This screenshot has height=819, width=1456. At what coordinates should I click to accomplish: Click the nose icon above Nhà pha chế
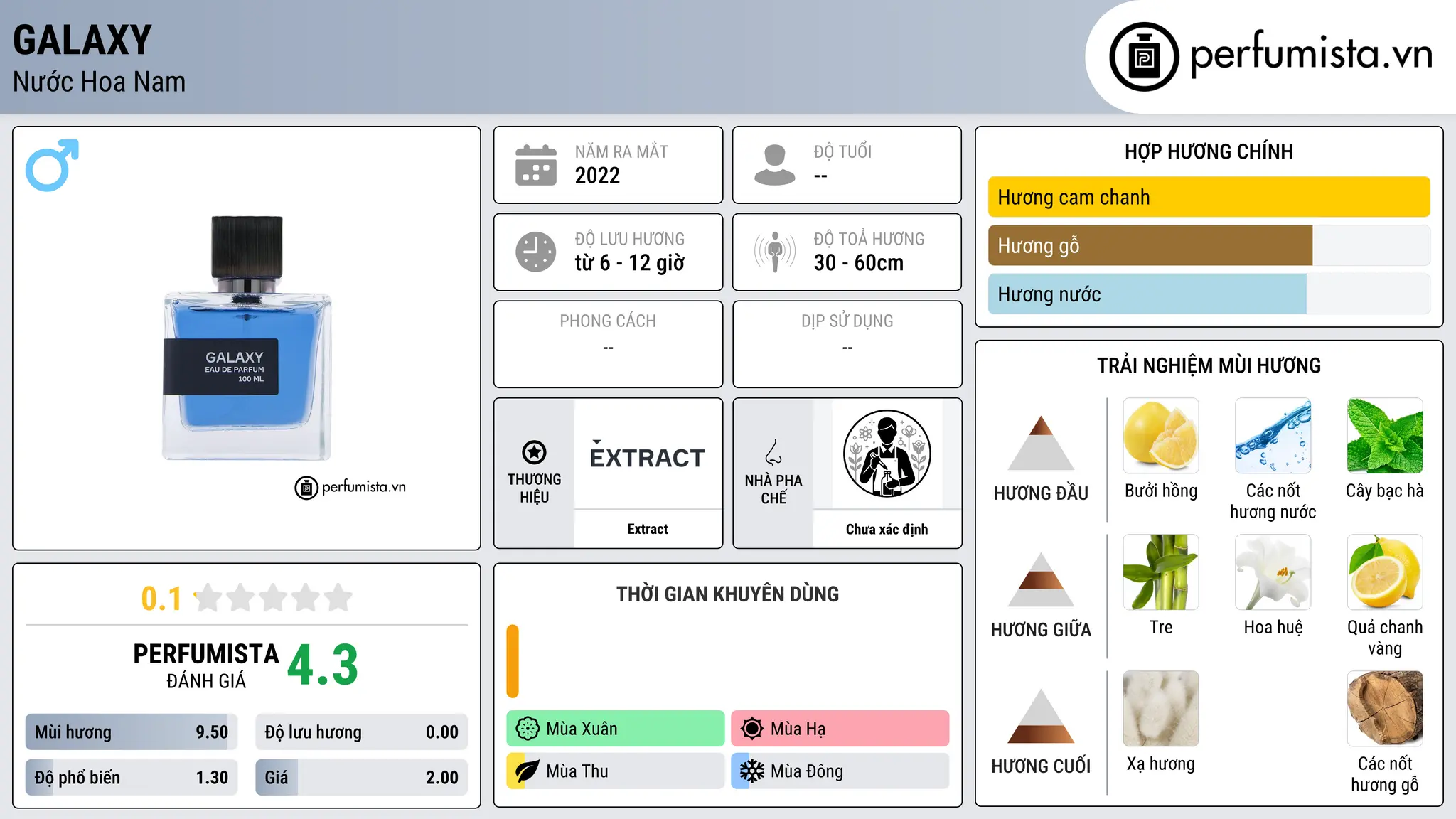point(773,452)
